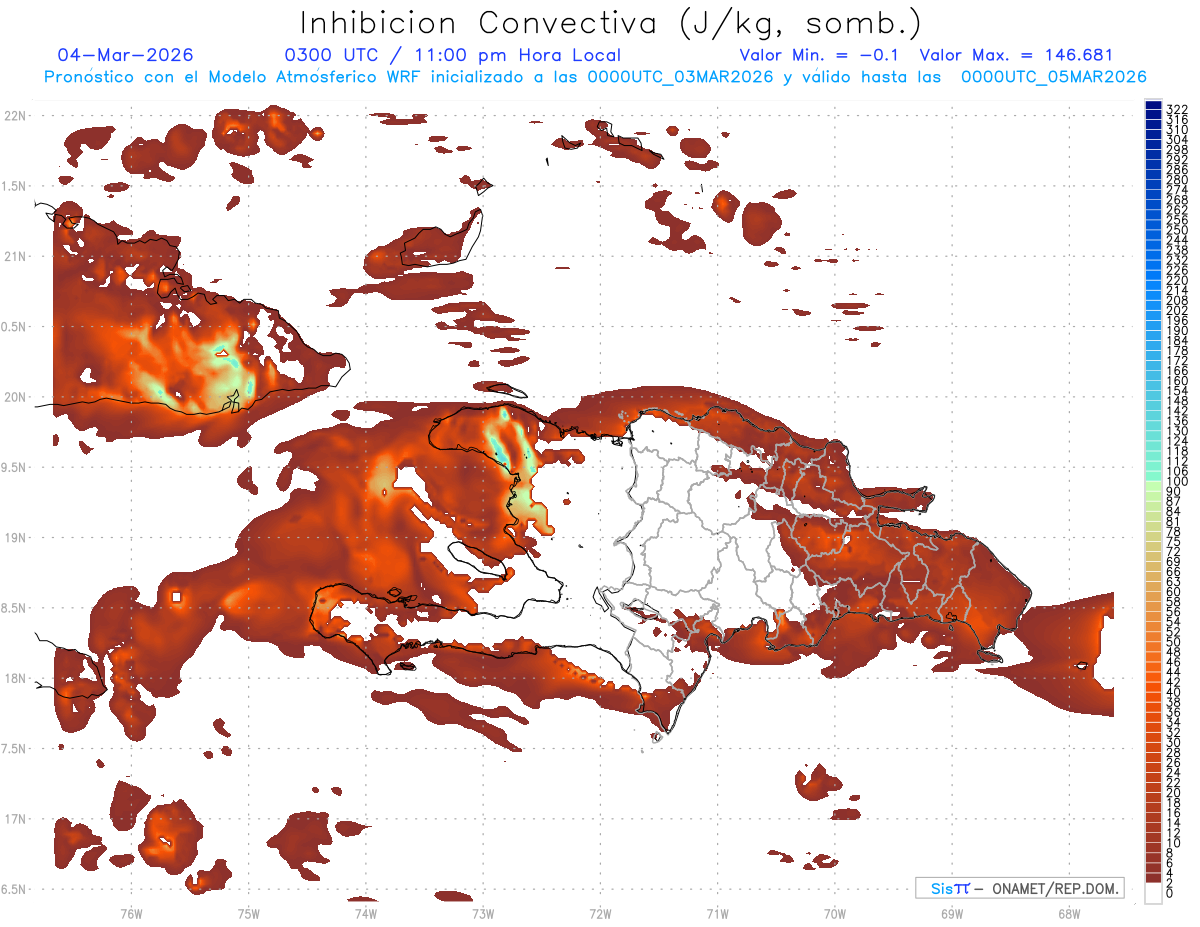This screenshot has height=927, width=1200.
Task: Click the '75W' longitude label
Action: (248, 913)
